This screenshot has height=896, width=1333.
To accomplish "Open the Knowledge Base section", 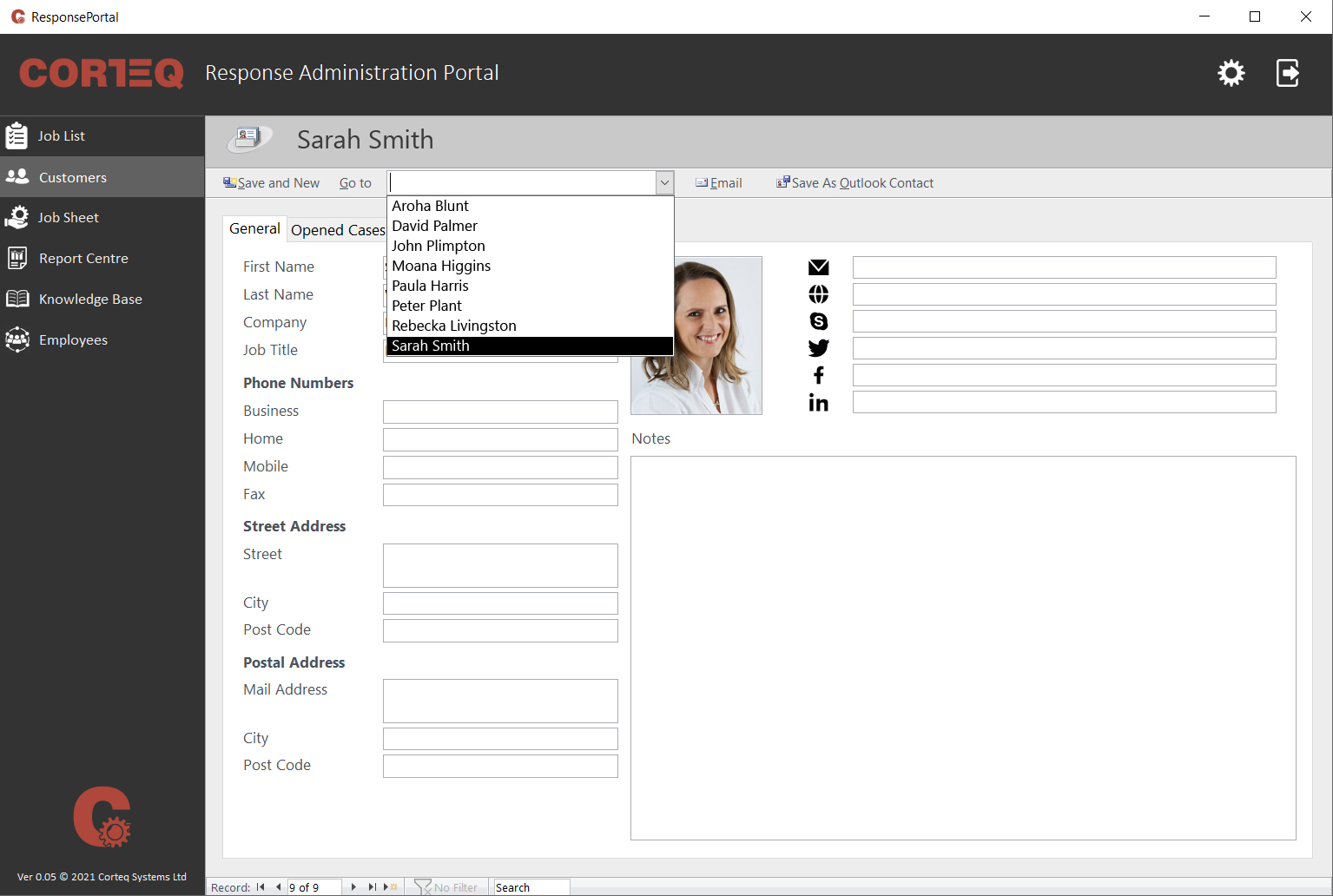I will tap(102, 299).
